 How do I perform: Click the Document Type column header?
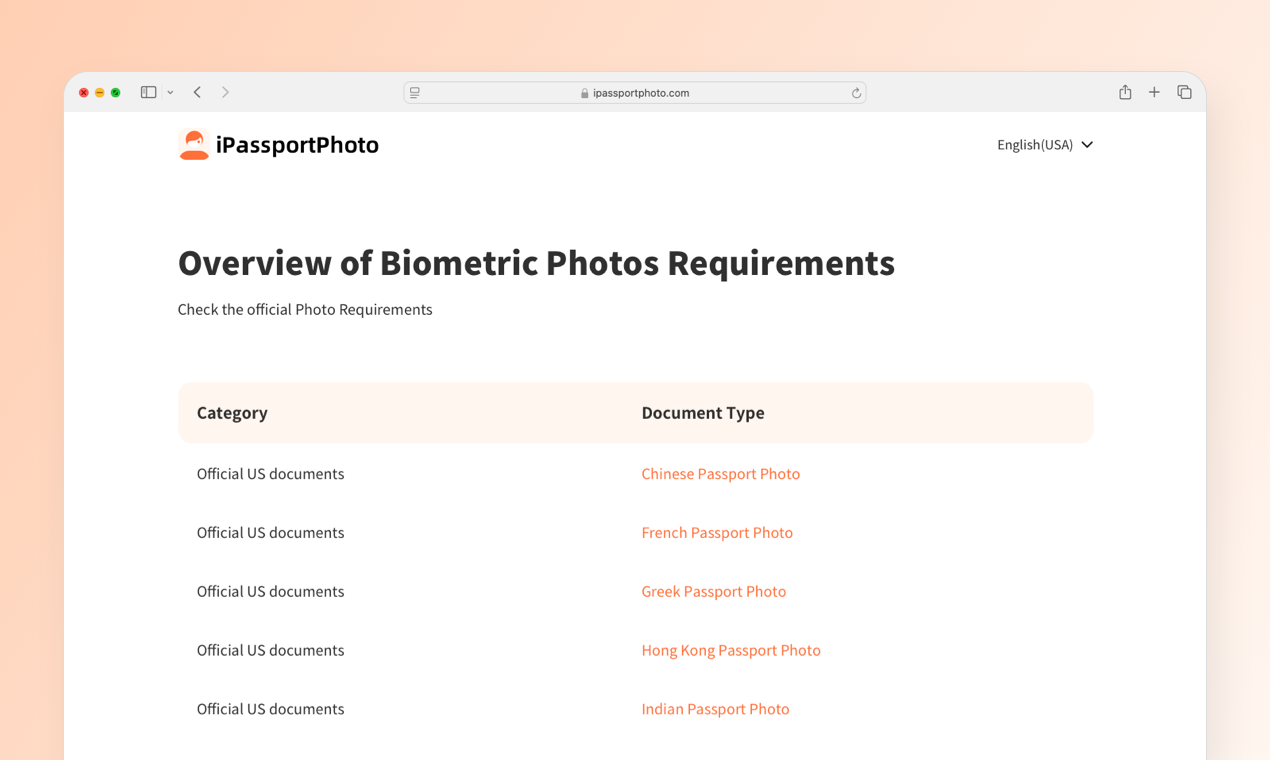[x=702, y=413]
